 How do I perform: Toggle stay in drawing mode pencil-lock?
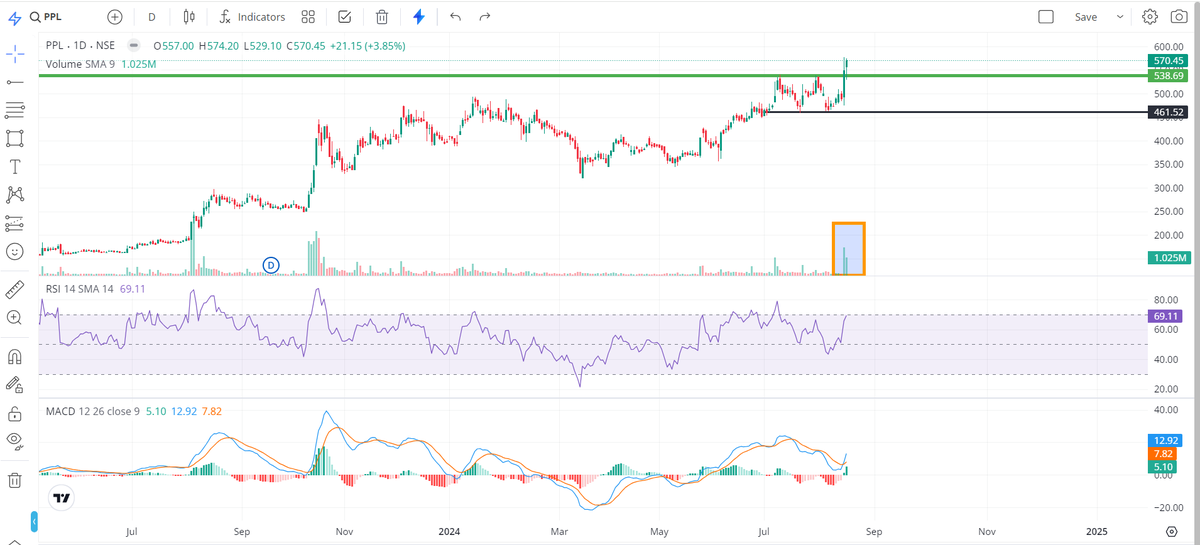point(14,383)
